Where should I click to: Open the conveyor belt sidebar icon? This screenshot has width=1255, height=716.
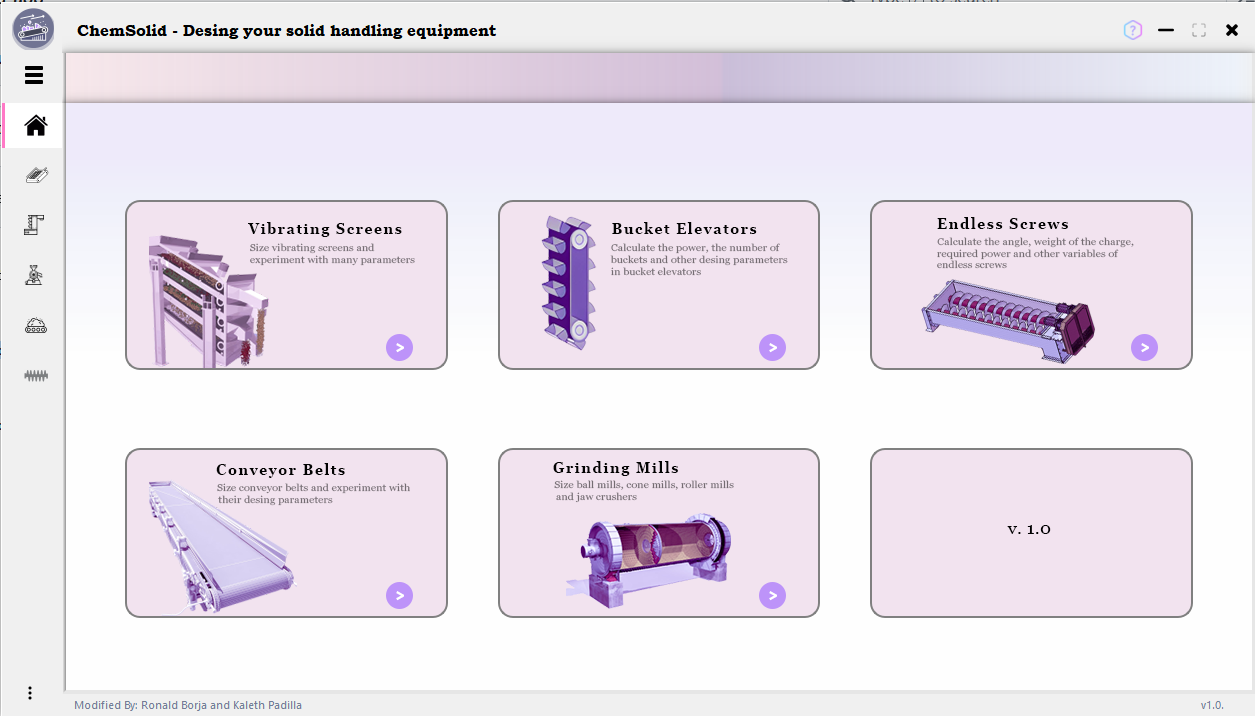(x=36, y=326)
